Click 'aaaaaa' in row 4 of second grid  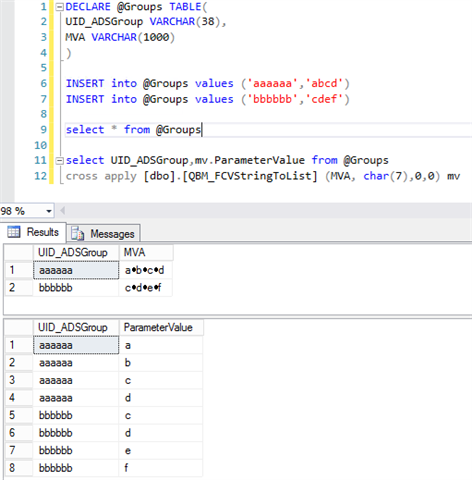point(76,398)
